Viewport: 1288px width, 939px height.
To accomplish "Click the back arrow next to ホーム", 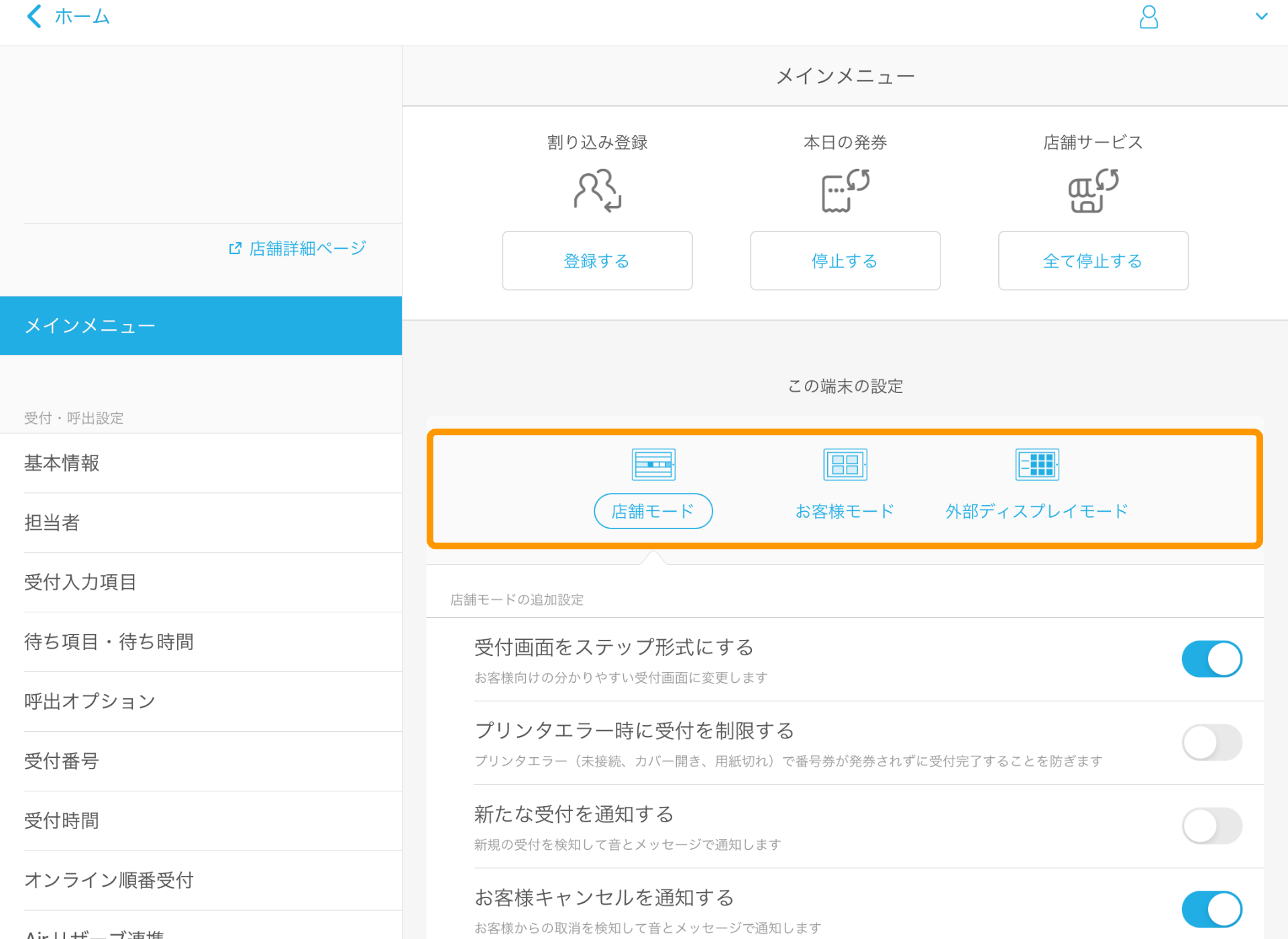I will [x=34, y=16].
